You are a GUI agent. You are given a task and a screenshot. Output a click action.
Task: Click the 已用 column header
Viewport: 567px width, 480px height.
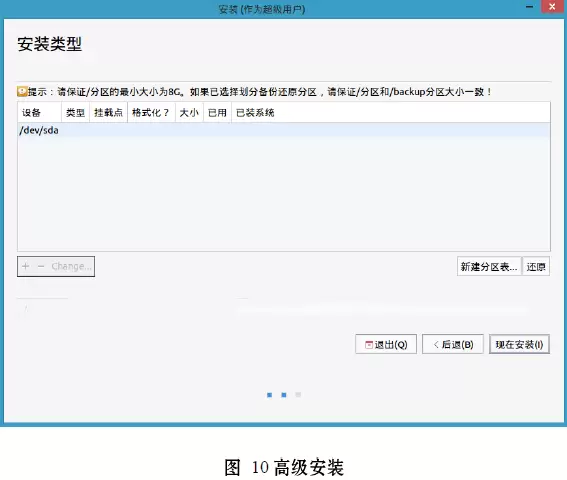point(217,112)
